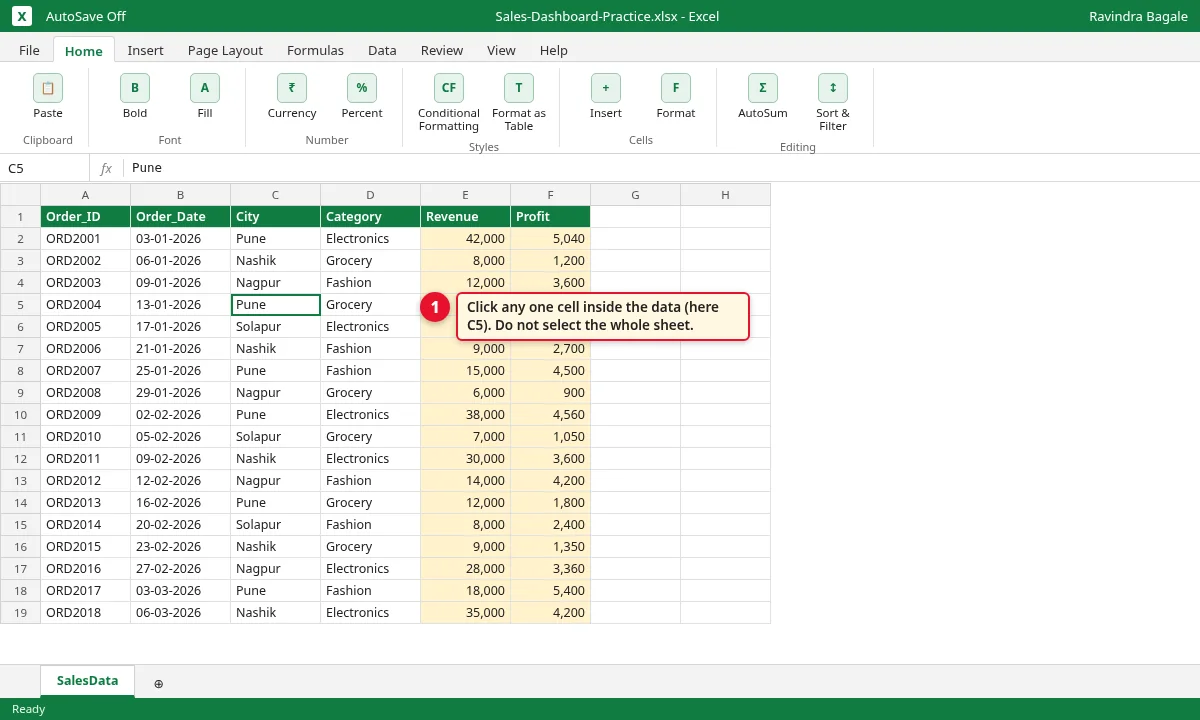The width and height of the screenshot is (1200, 720).
Task: Apply Percent number format
Action: pos(362,88)
